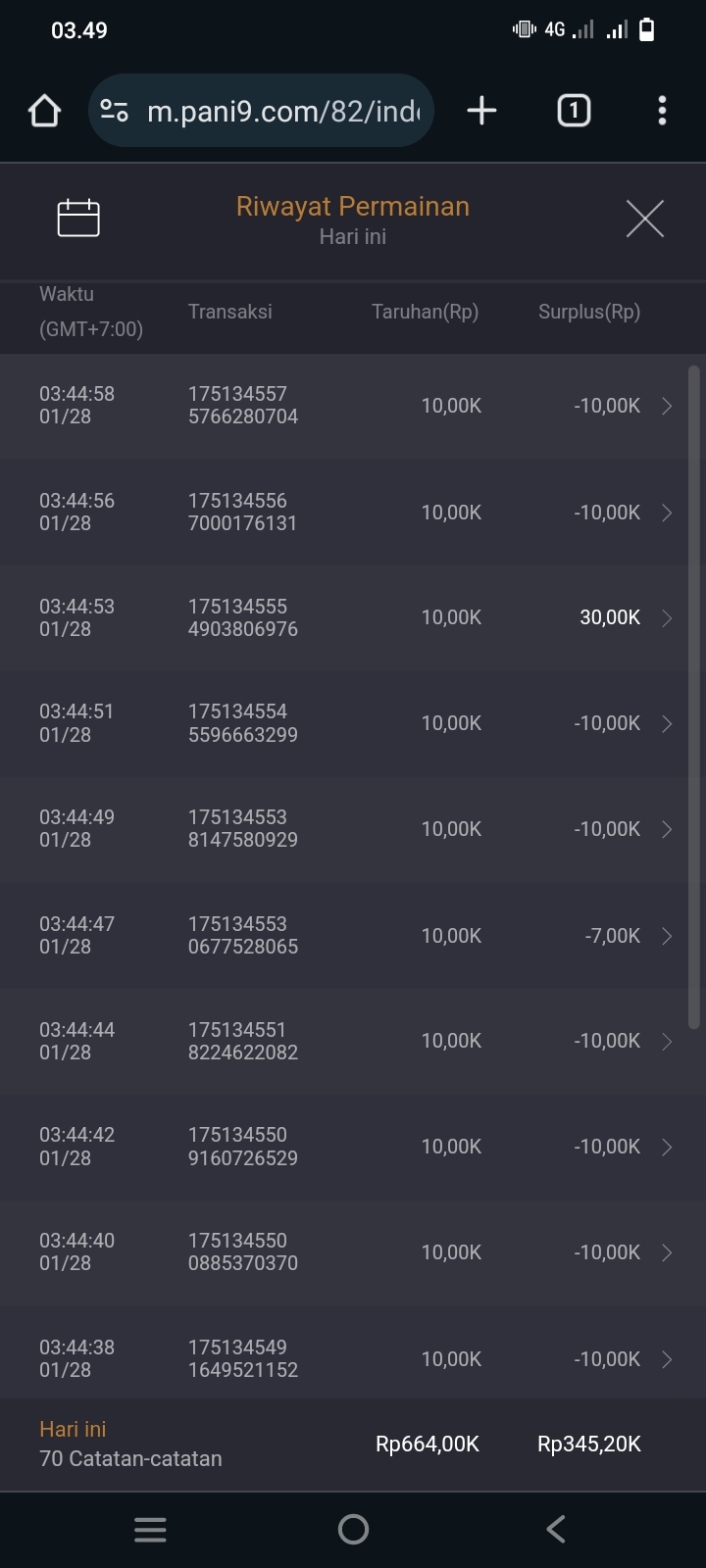Tap the m.pani9.com address bar
This screenshot has width=706, height=1568.
282,112
